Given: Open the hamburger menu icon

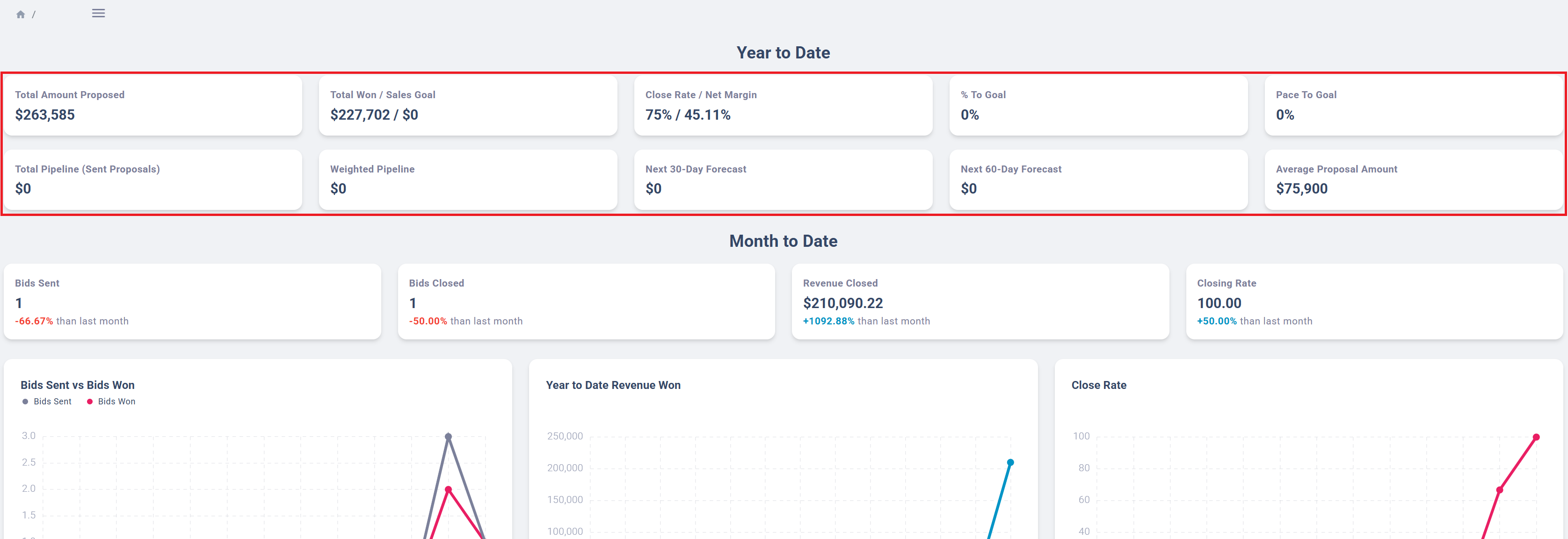Looking at the screenshot, I should click(98, 13).
